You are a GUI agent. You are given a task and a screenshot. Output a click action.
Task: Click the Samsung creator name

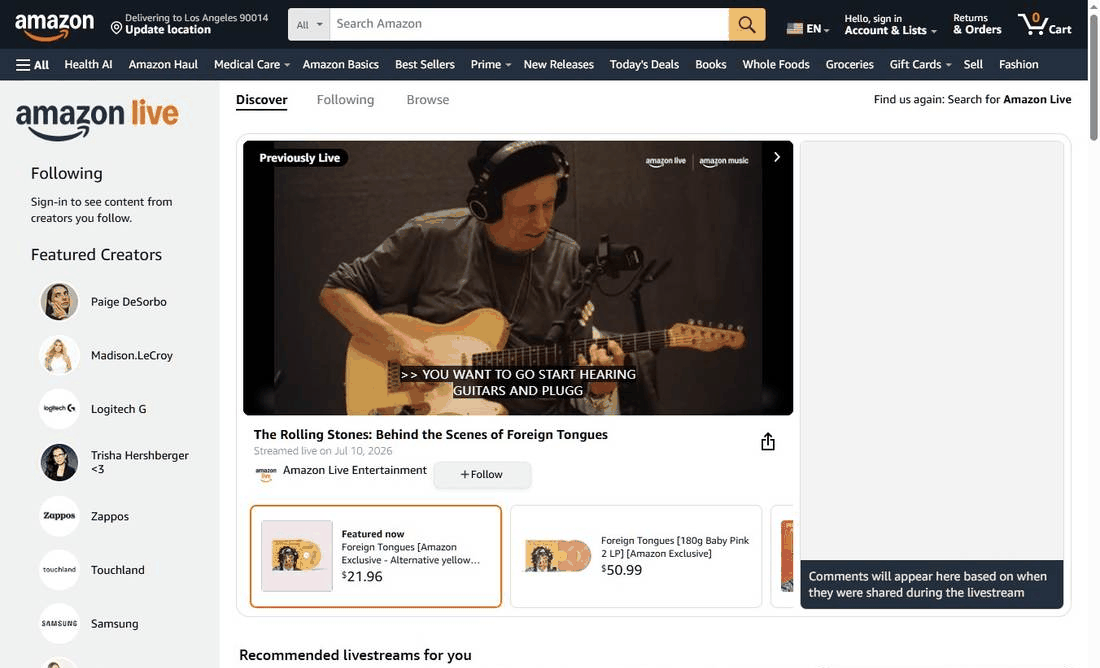[114, 623]
